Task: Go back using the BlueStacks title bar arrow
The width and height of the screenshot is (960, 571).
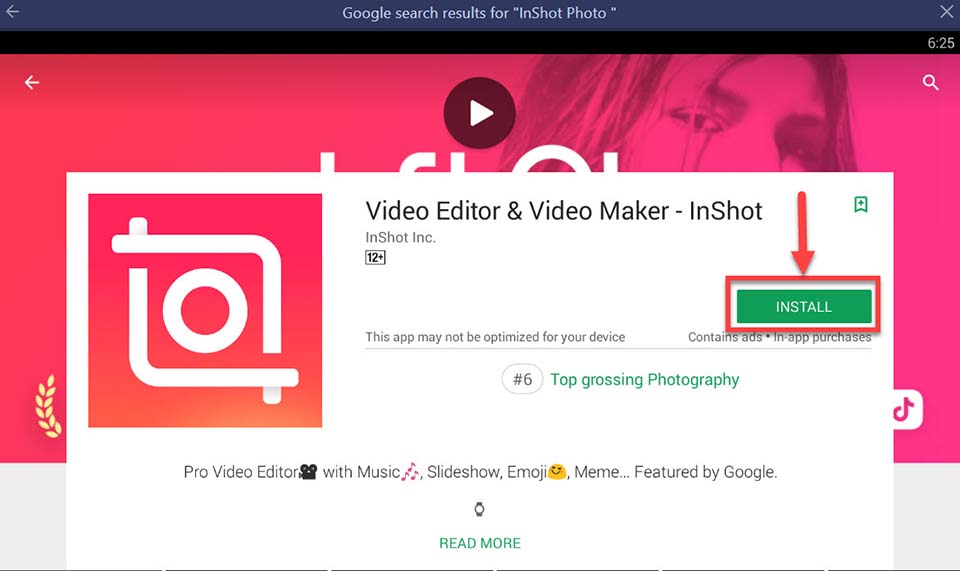Action: (12, 11)
